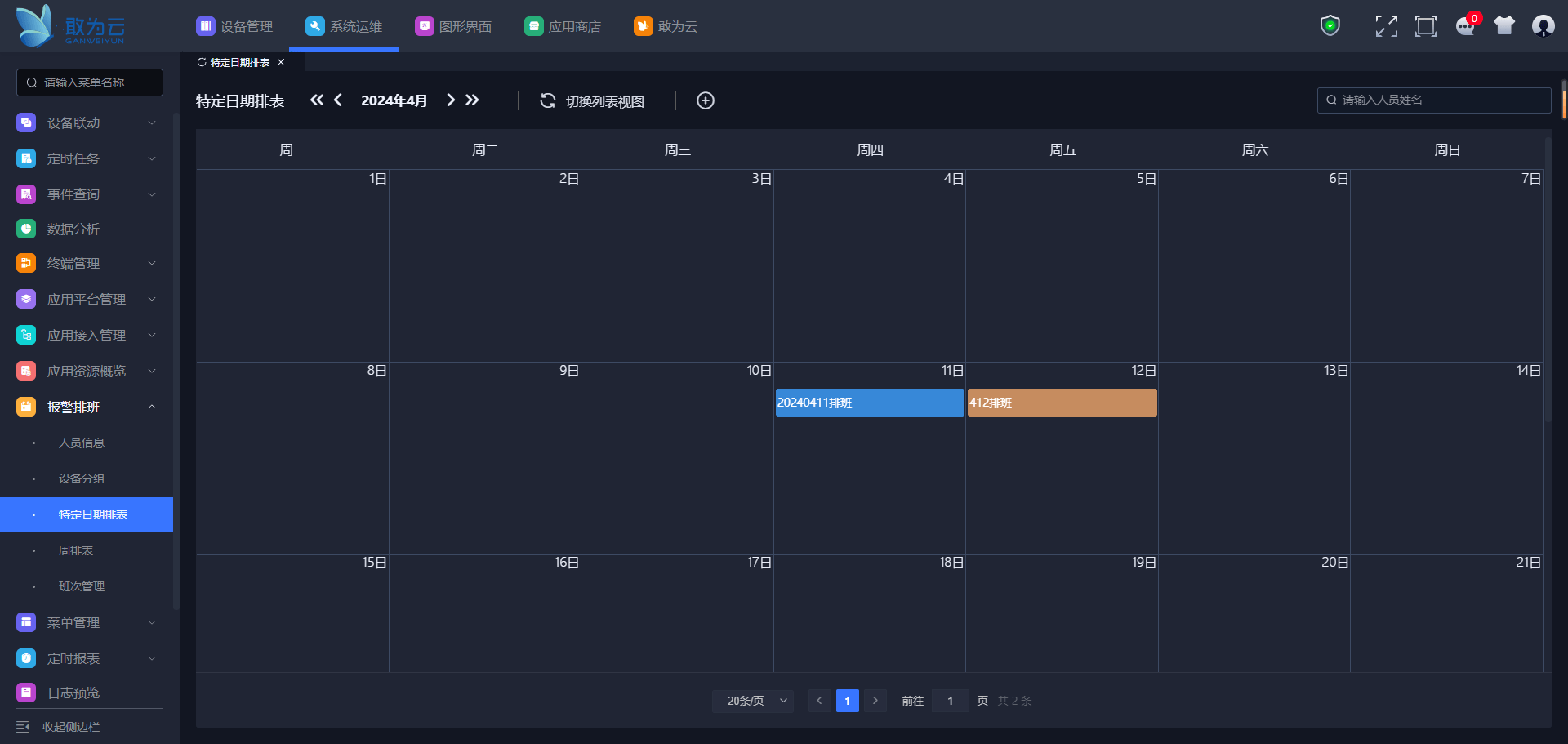
Task: Select the 周排表 submenu item
Action: (76, 550)
